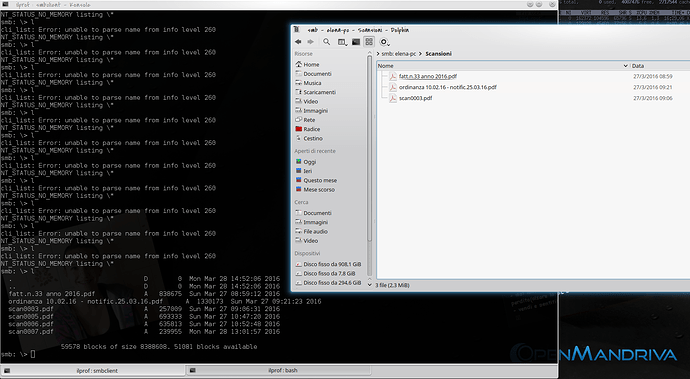Open Musica in the places sidebar
The width and height of the screenshot is (690, 379).
coord(308,83)
